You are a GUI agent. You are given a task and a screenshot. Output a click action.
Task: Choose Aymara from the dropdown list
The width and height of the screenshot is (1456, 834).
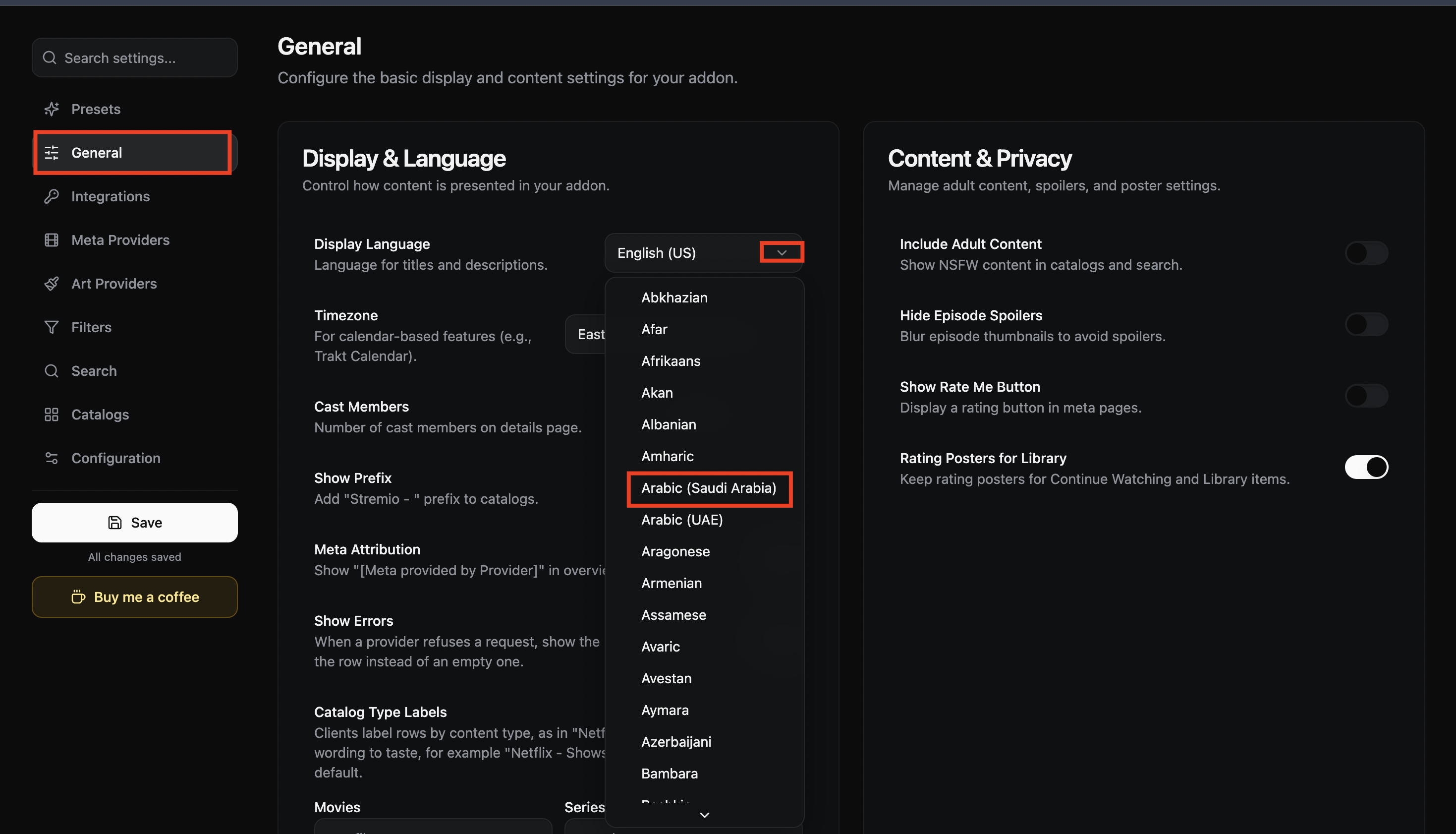click(705, 710)
